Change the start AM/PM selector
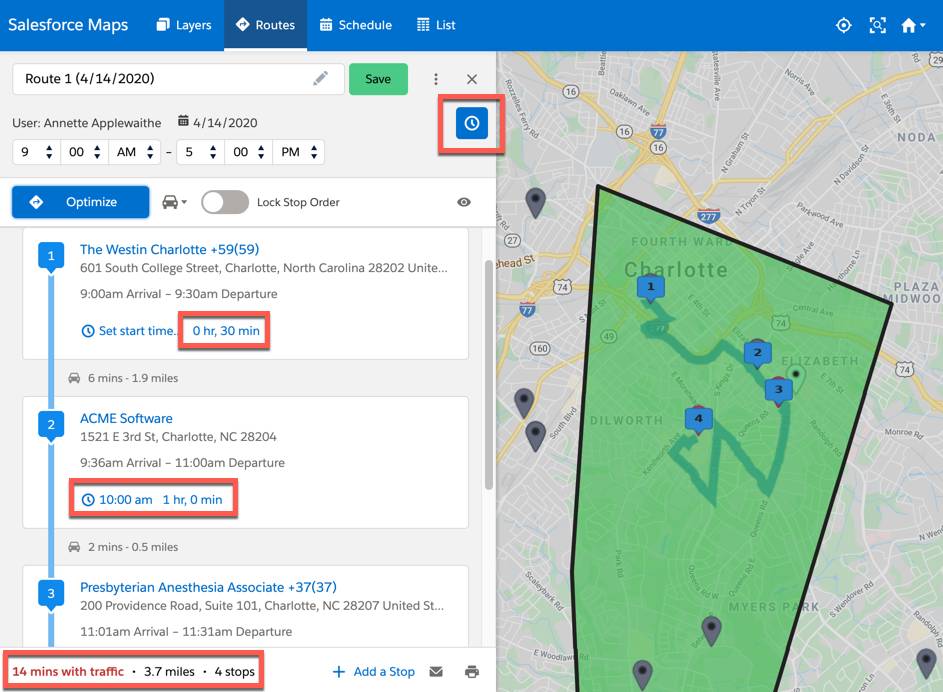The height and width of the screenshot is (692, 943). coord(134,152)
